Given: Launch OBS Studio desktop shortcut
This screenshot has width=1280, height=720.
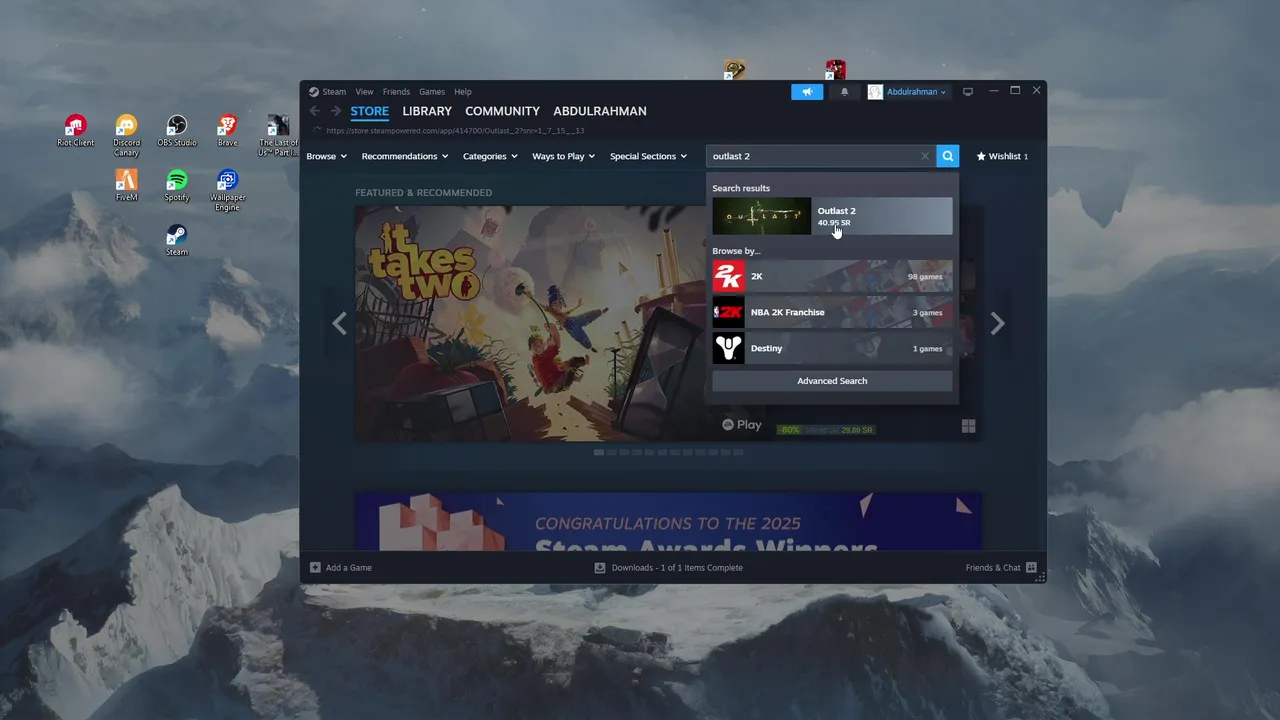Looking at the screenshot, I should tap(177, 130).
